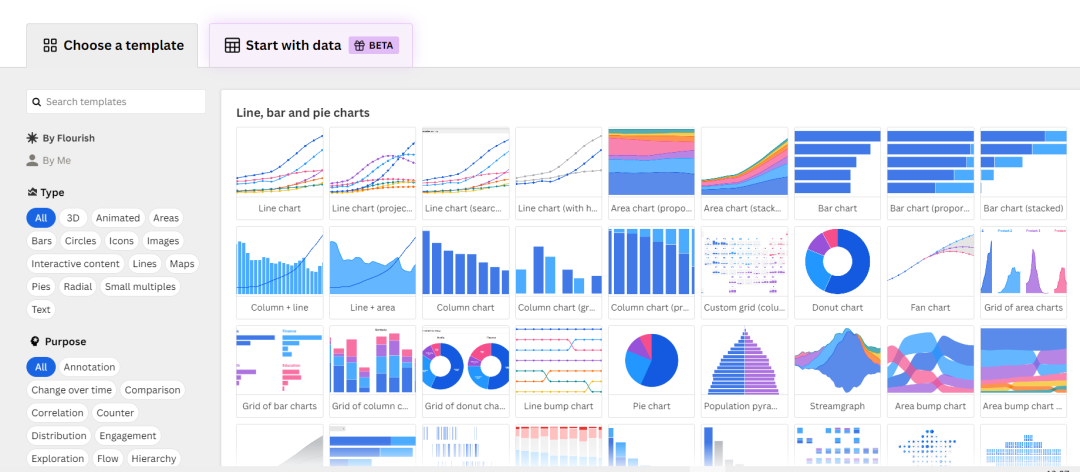Filter by Change over time purpose
Viewport: 1080px width, 472px height.
coord(72,390)
